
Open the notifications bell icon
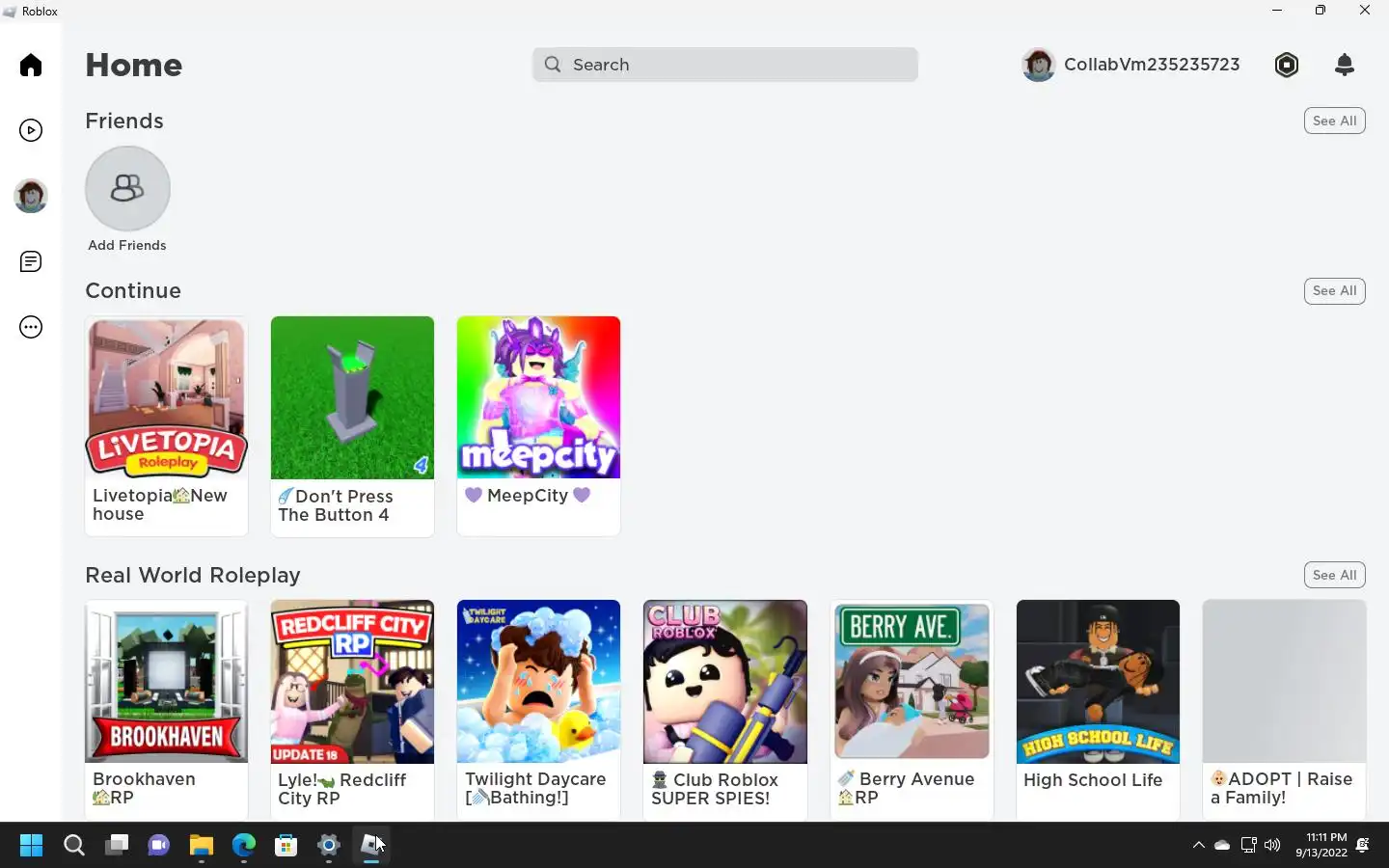pos(1345,65)
